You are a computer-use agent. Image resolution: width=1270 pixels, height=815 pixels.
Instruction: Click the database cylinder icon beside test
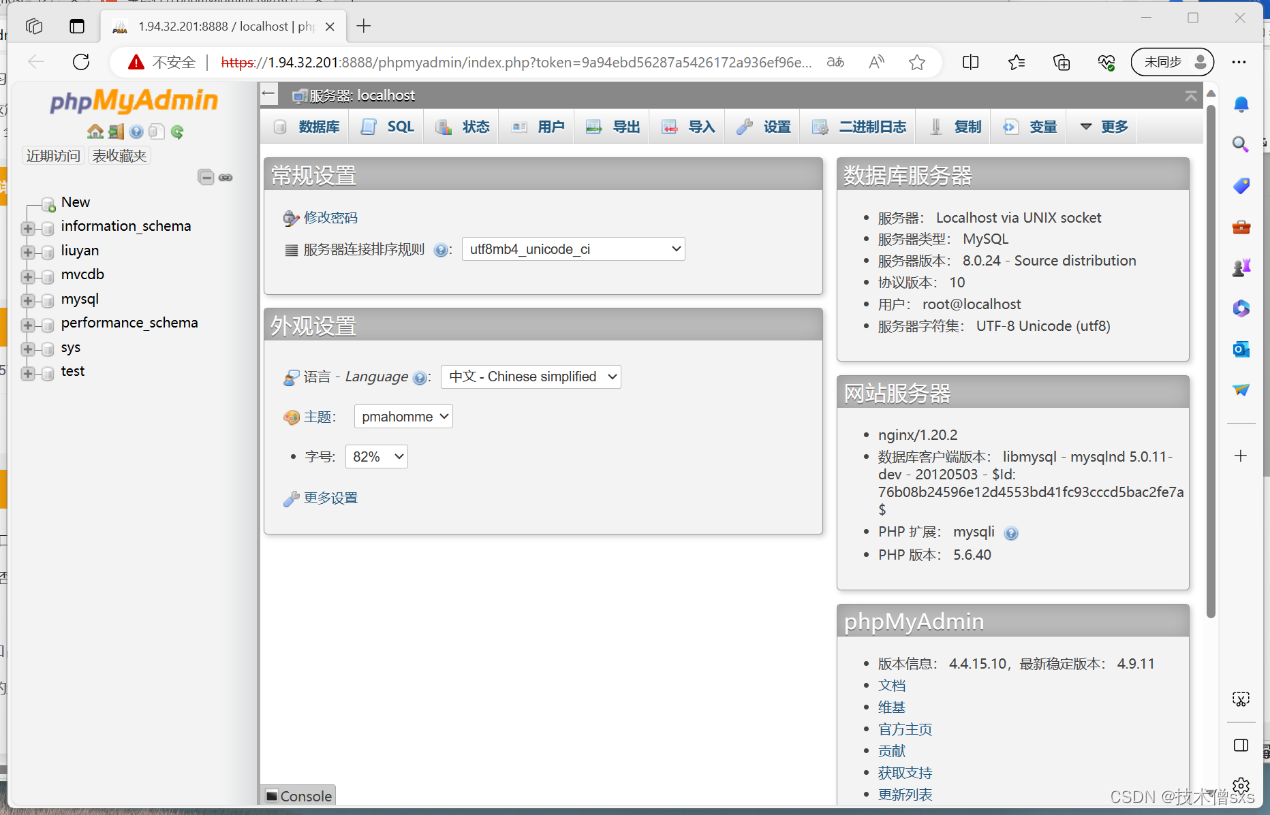(46, 373)
